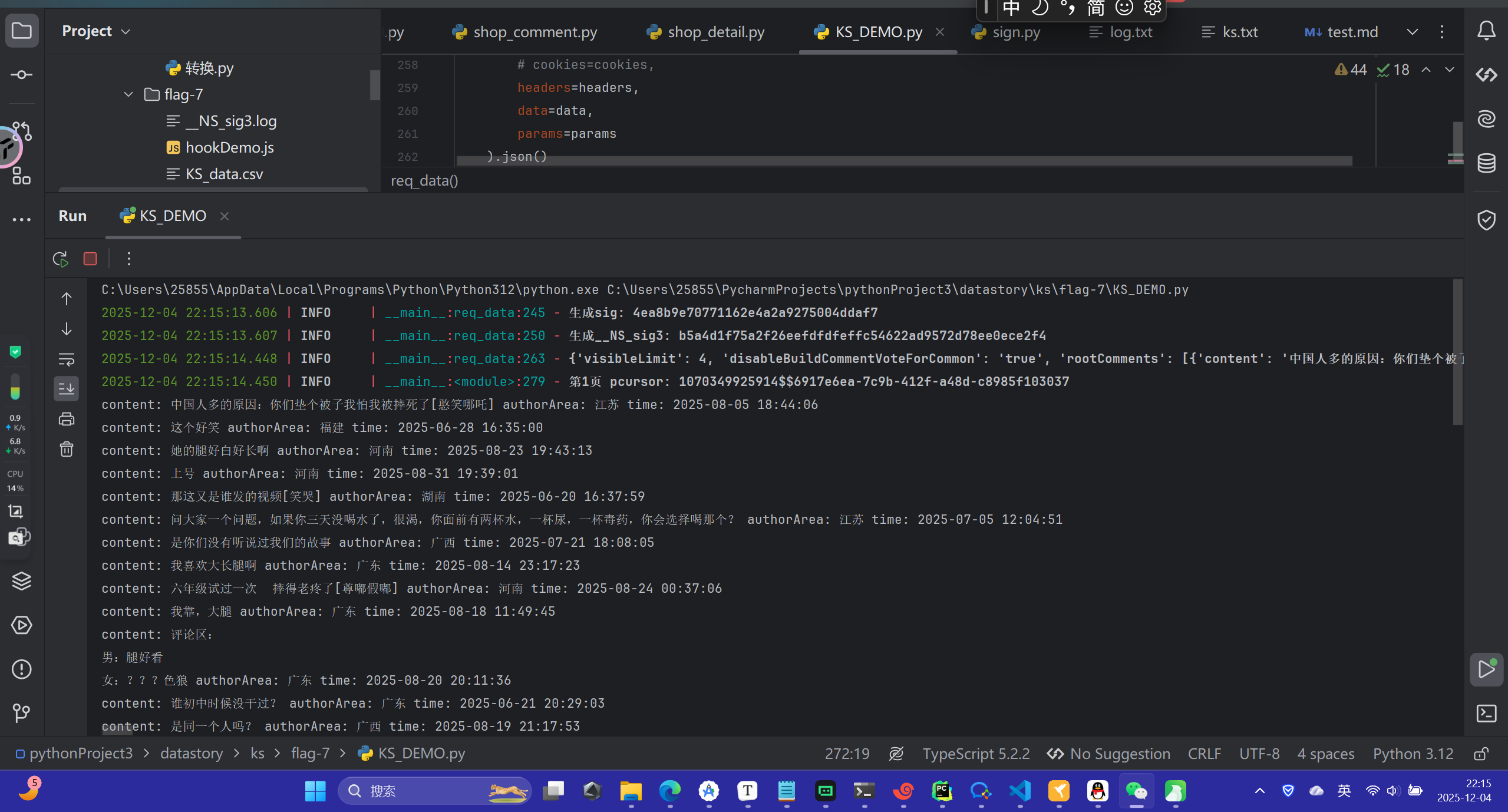Toggle scroll to end of console
Image resolution: width=1508 pixels, height=812 pixels.
67,389
